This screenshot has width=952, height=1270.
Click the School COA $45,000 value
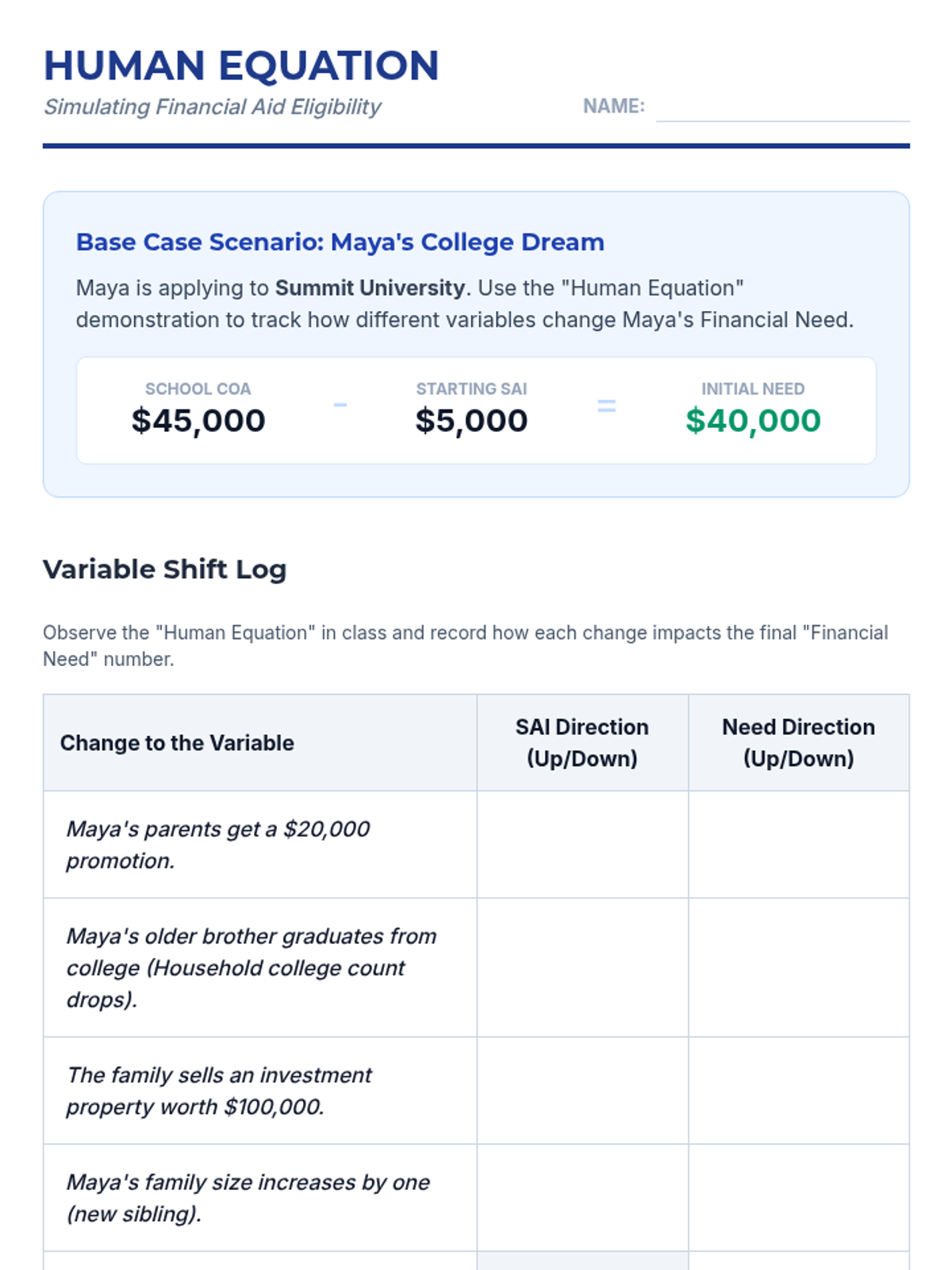[198, 421]
